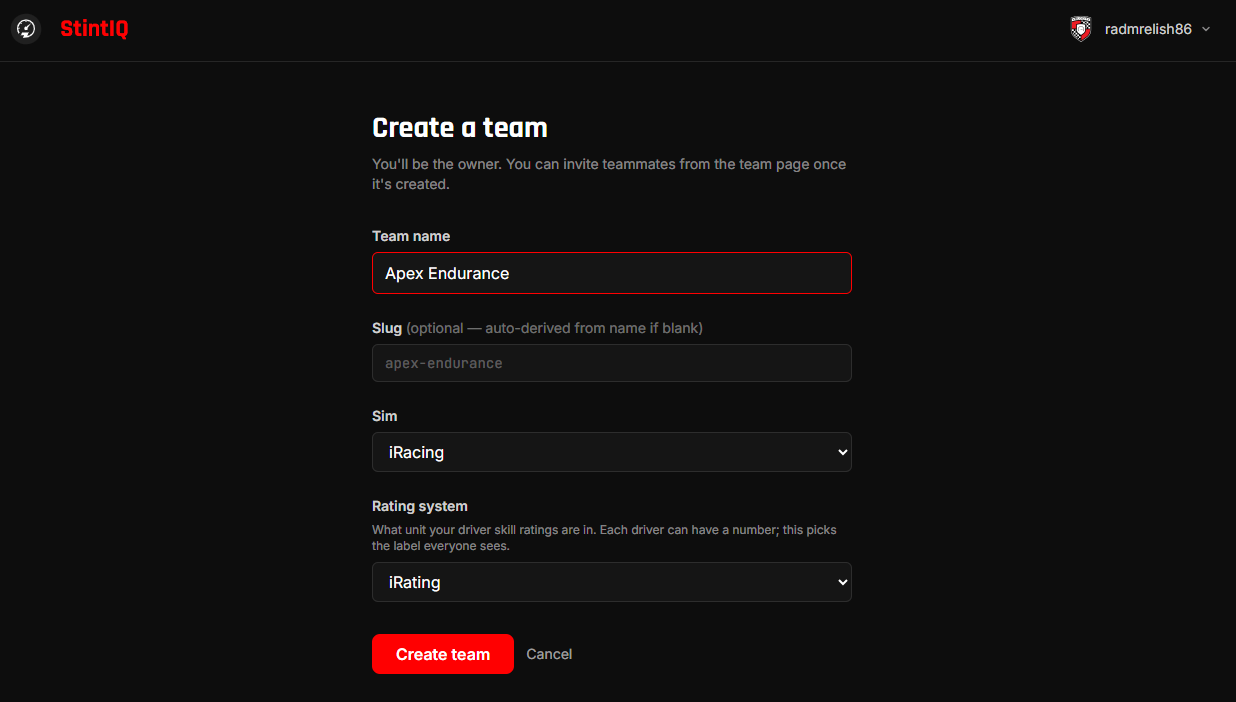Open the Sim dropdown showing iRacing
Image resolution: width=1236 pixels, height=702 pixels.
pos(612,452)
